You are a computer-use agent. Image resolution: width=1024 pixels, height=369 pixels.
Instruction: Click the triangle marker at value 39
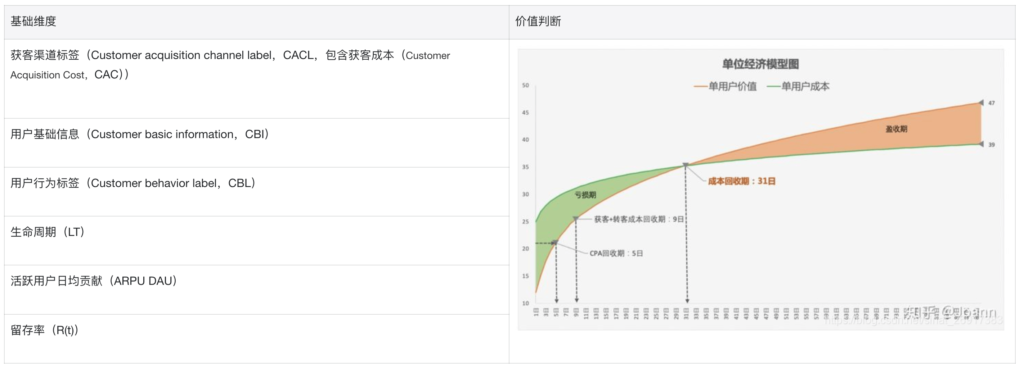pos(980,144)
